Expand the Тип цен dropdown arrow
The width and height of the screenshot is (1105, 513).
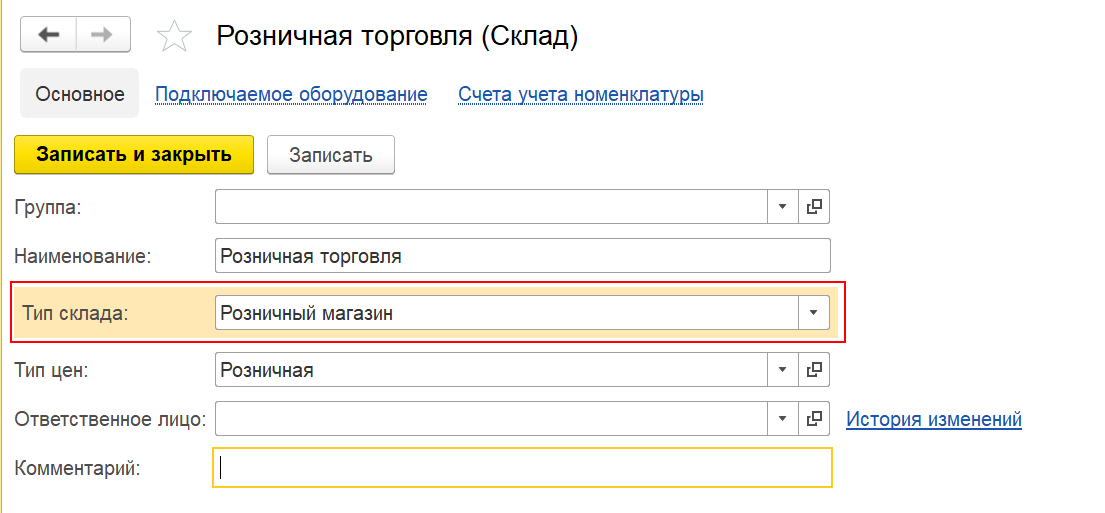coord(782,369)
